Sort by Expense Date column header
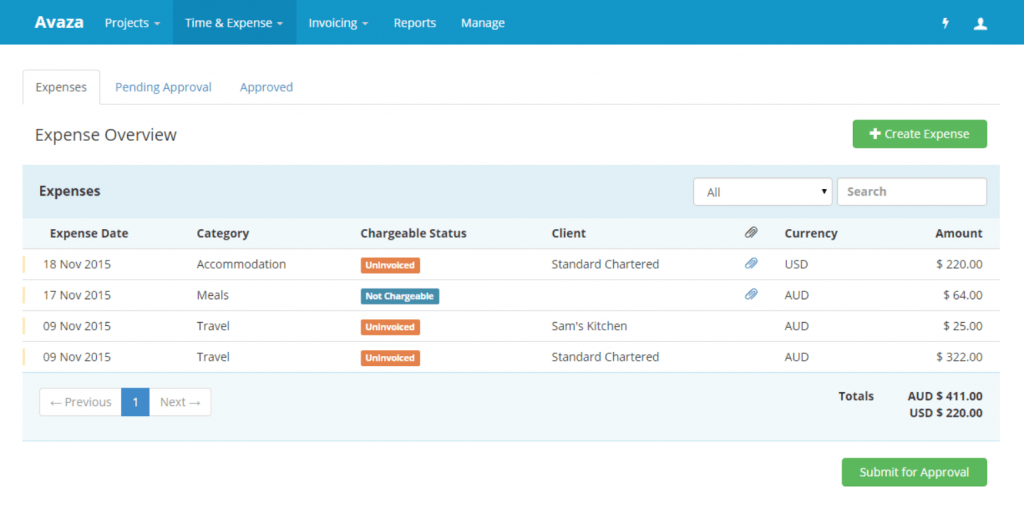The width and height of the screenshot is (1024, 513). (x=89, y=233)
